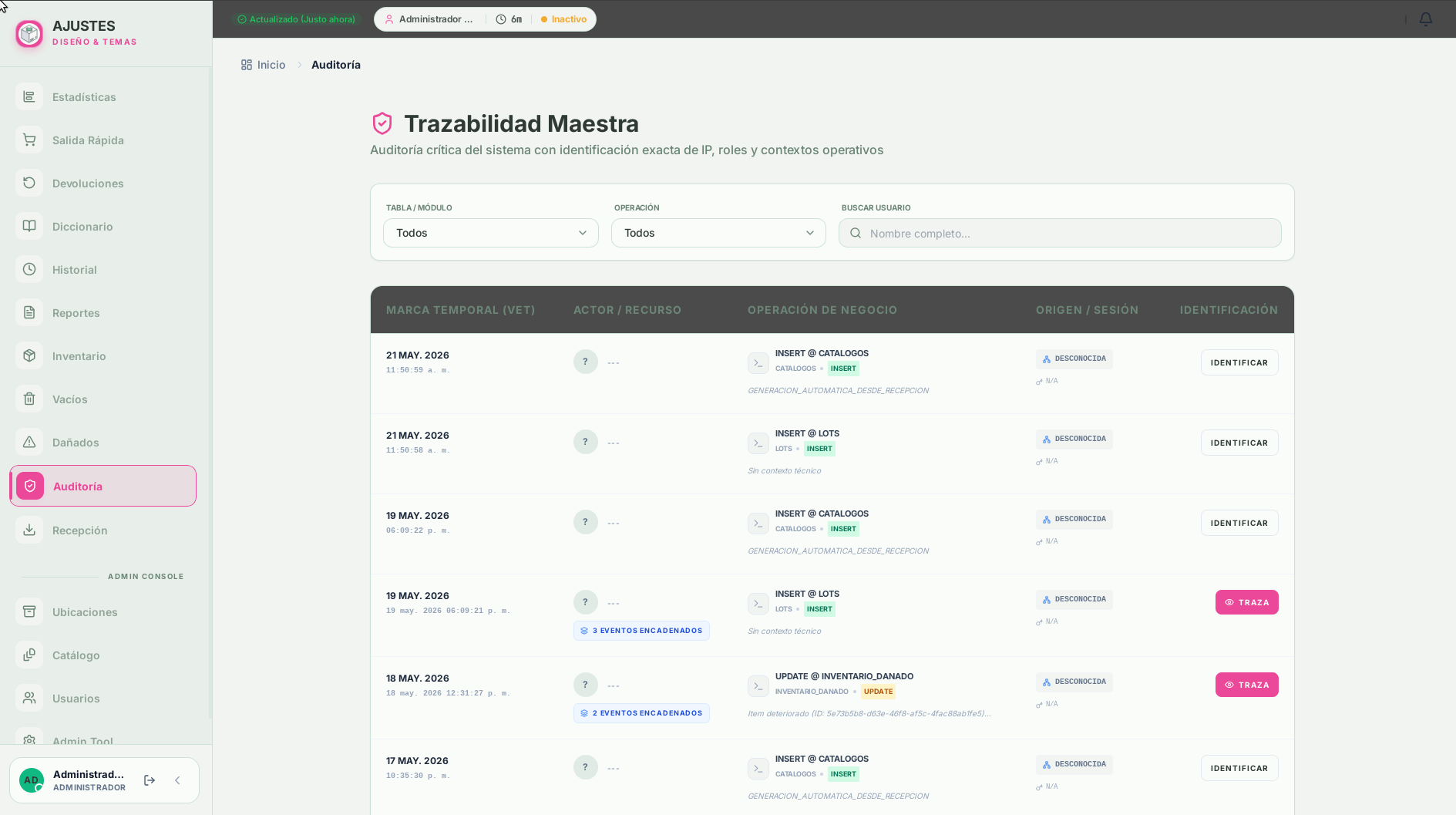1456x815 pixels.
Task: Click the Catálogo copy icon
Action: click(29, 655)
